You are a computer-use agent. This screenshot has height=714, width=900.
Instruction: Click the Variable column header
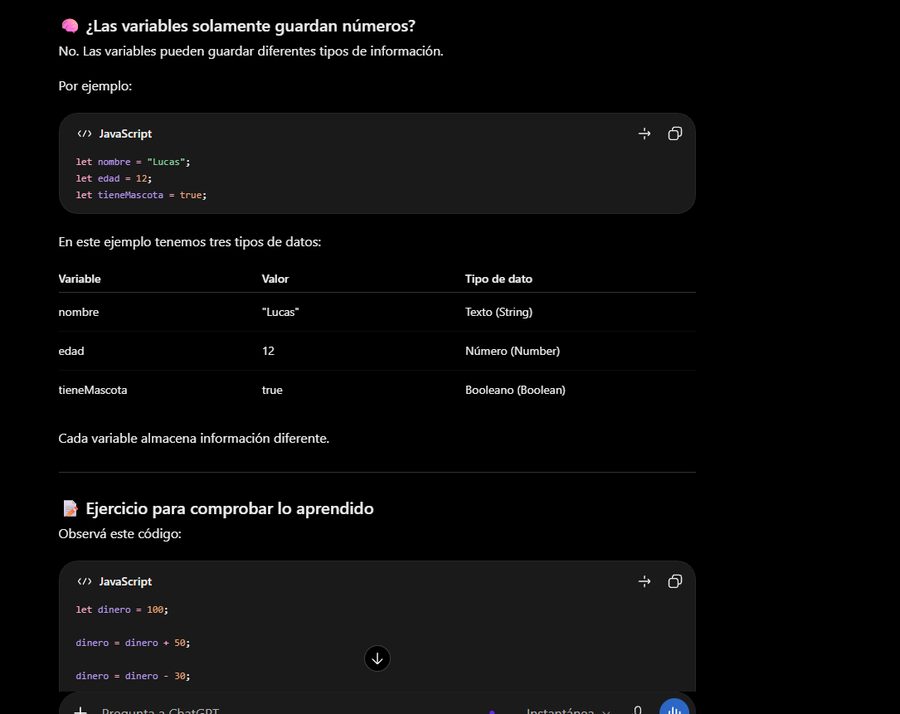tap(79, 279)
